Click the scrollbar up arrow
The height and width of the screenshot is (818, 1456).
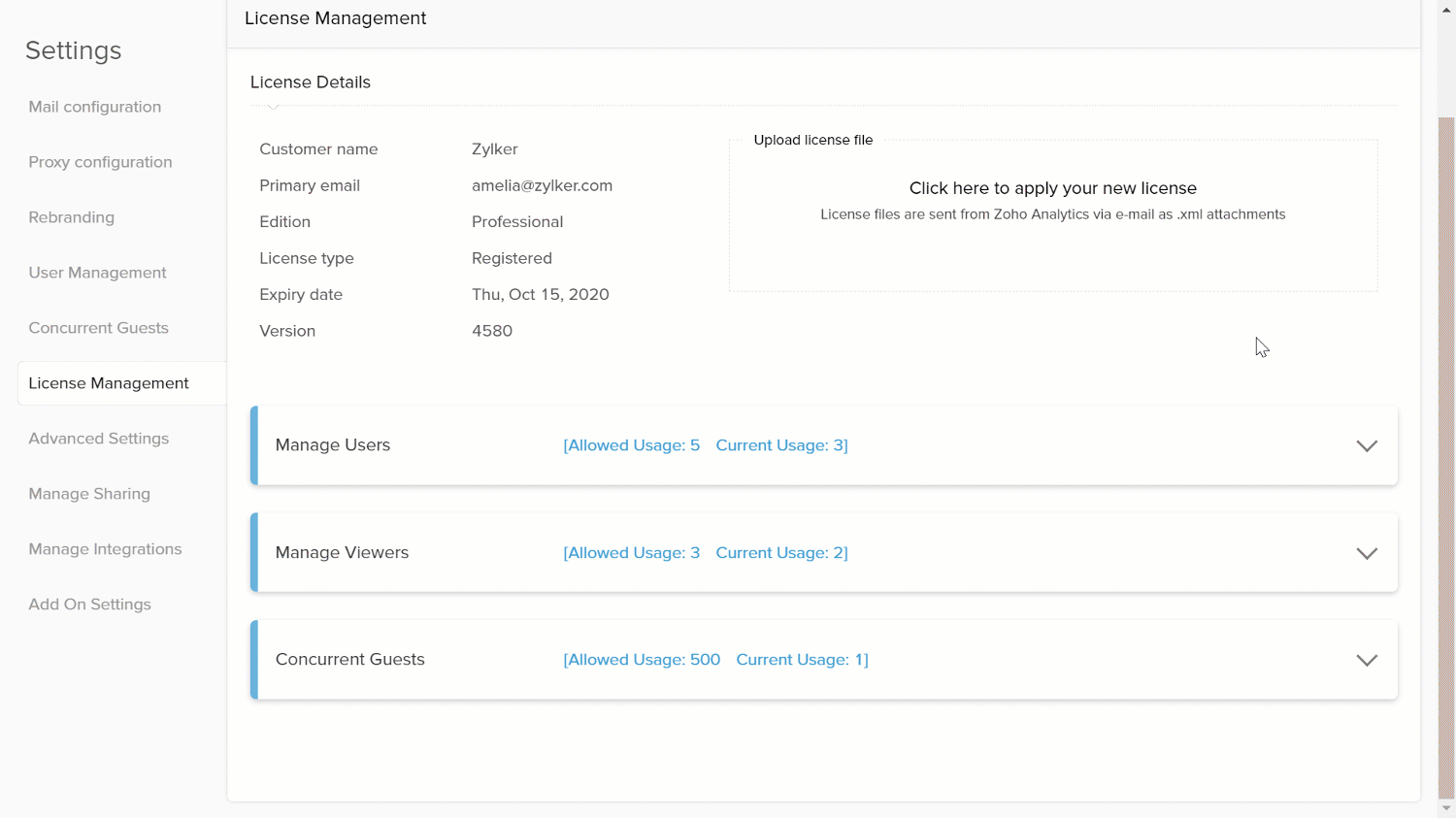(1446, 9)
